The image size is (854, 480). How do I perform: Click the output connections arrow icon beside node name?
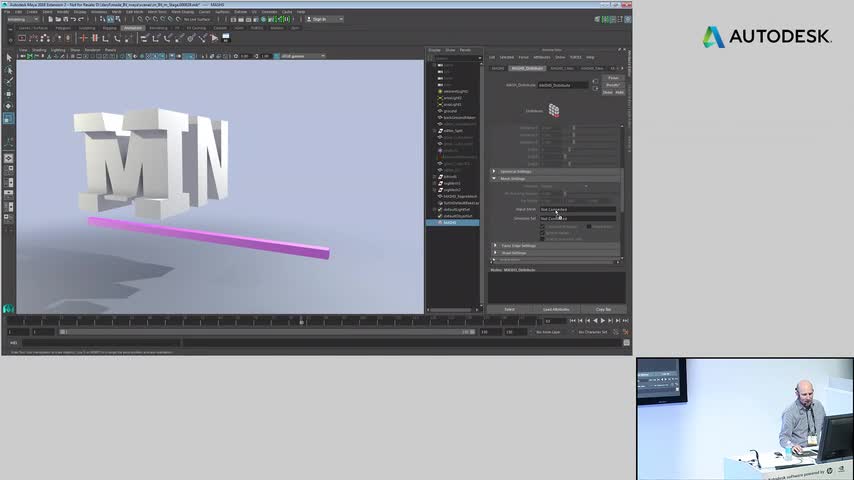point(595,88)
